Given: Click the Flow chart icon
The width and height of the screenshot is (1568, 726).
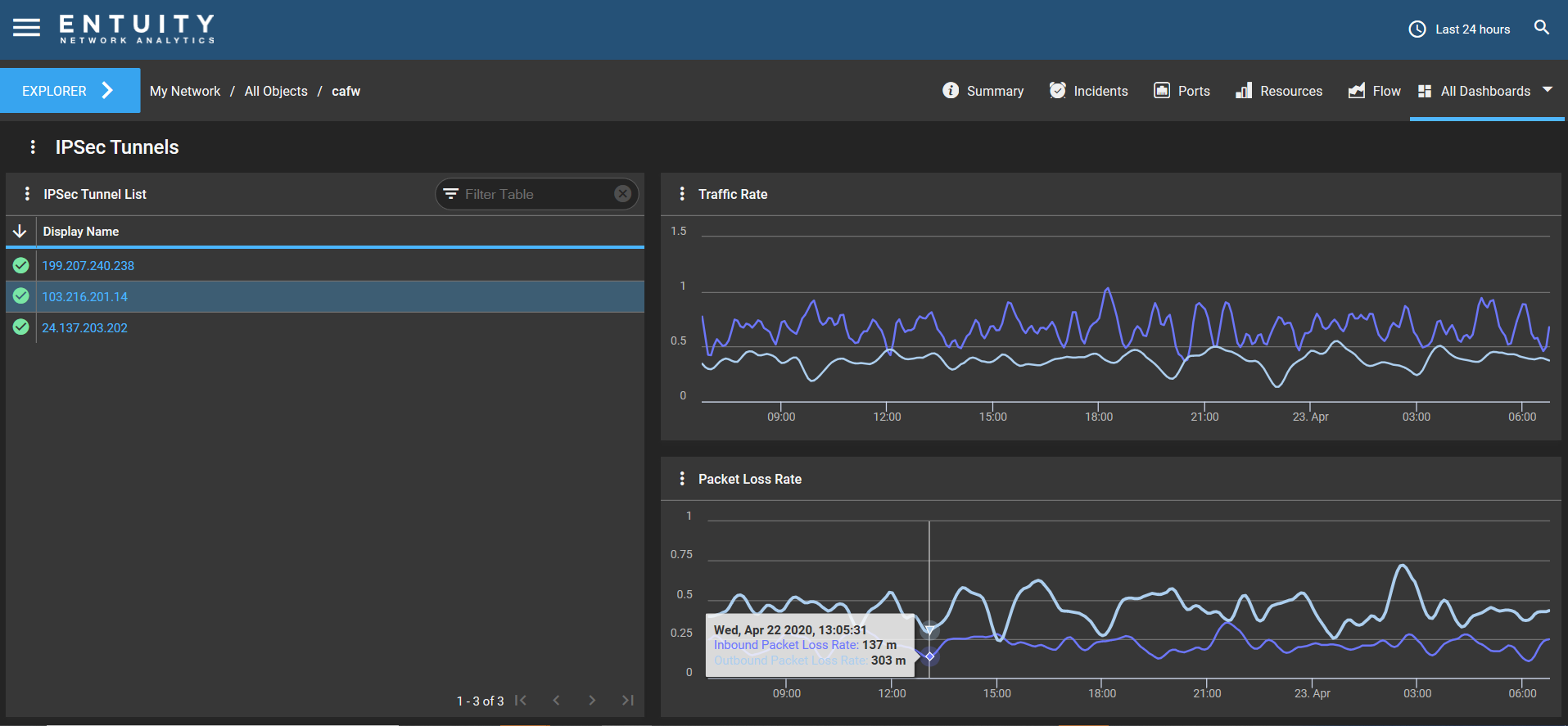Looking at the screenshot, I should 1357,90.
